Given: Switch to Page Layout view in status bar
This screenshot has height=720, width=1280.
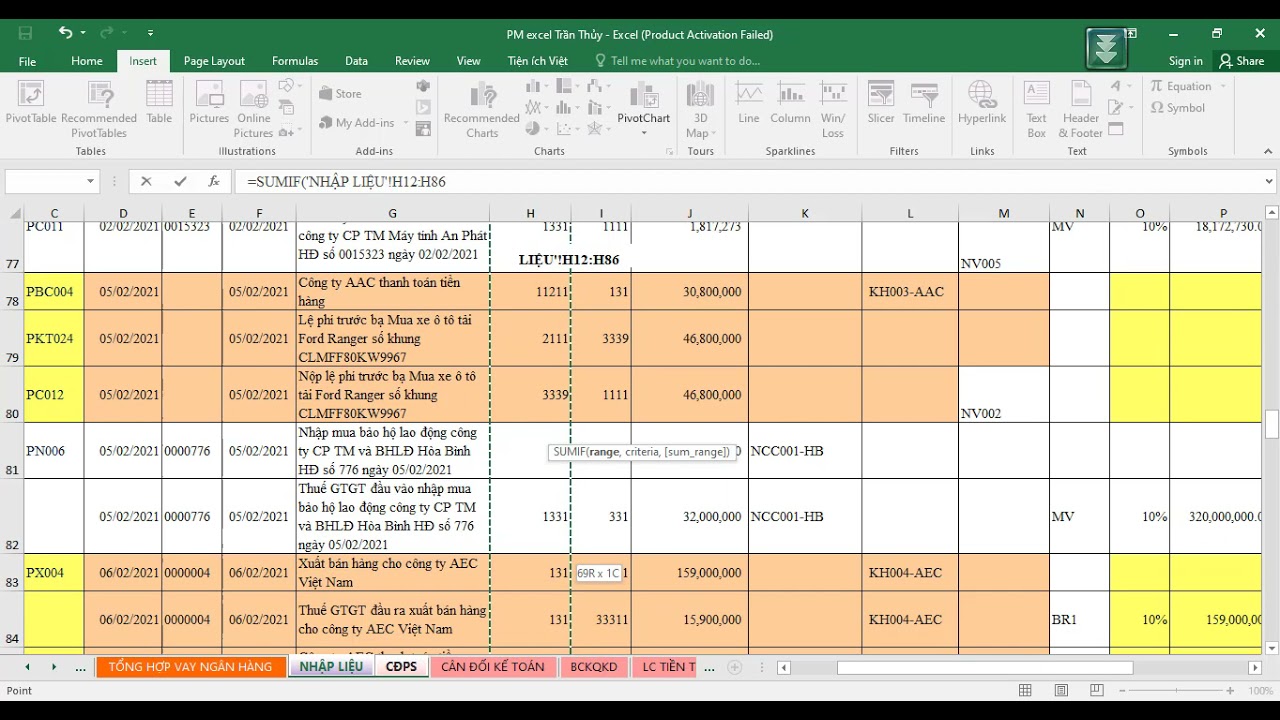Looking at the screenshot, I should click(x=1061, y=691).
